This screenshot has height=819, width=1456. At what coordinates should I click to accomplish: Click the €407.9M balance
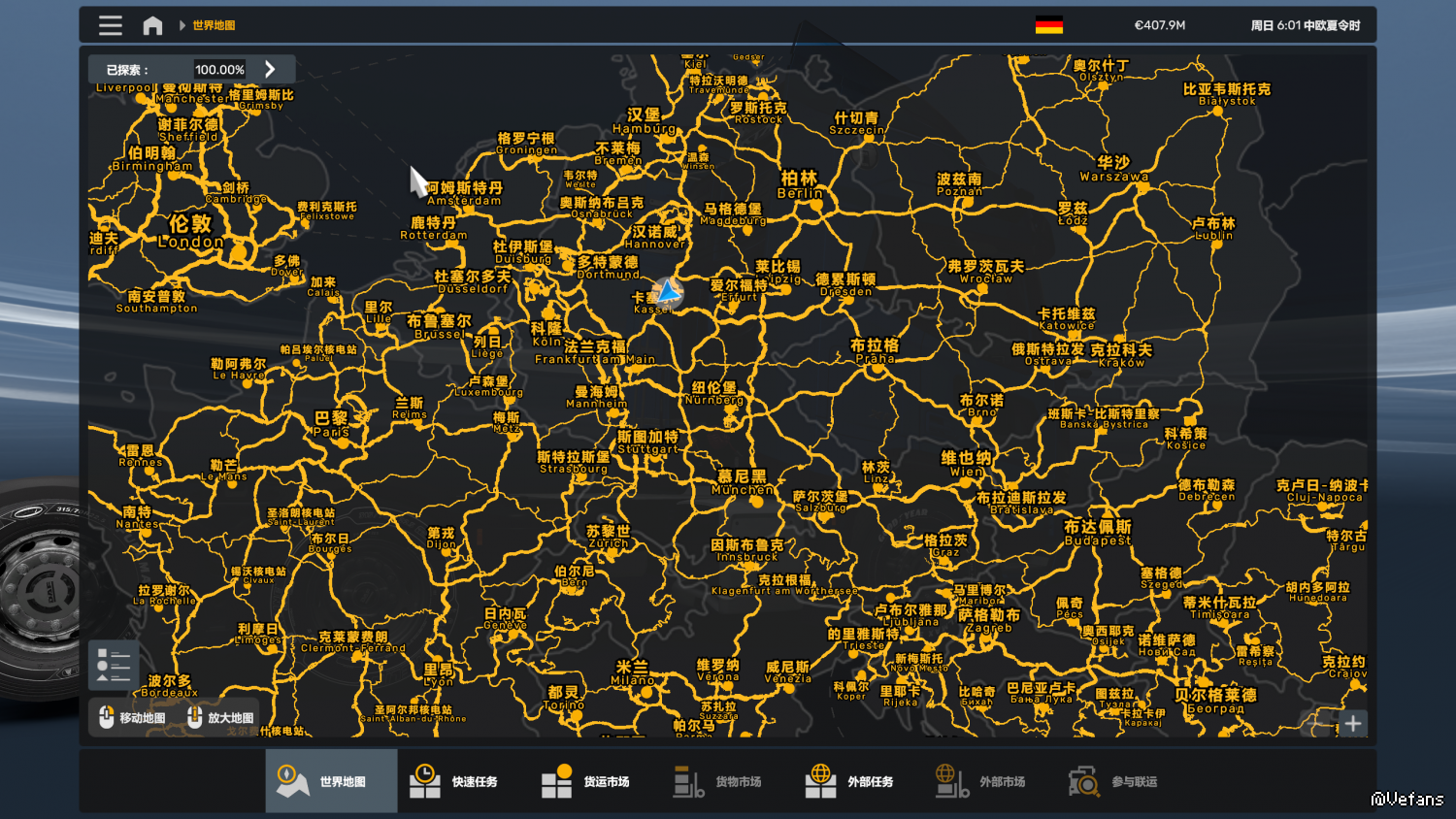coord(1160,25)
